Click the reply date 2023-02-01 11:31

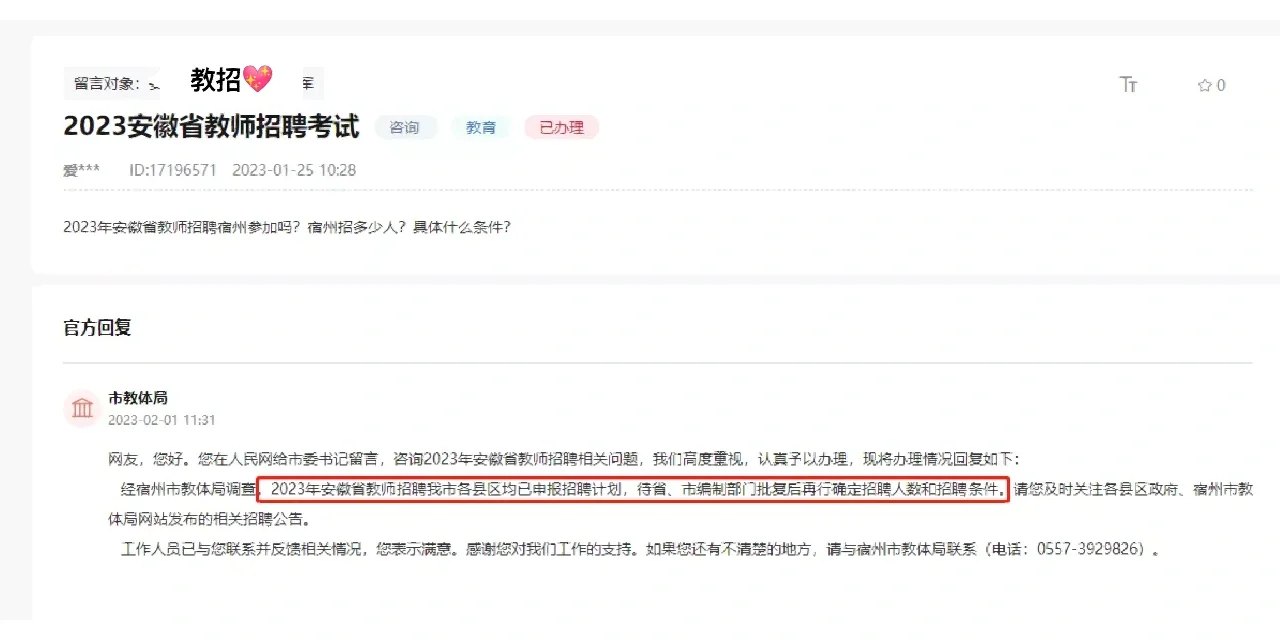(161, 420)
